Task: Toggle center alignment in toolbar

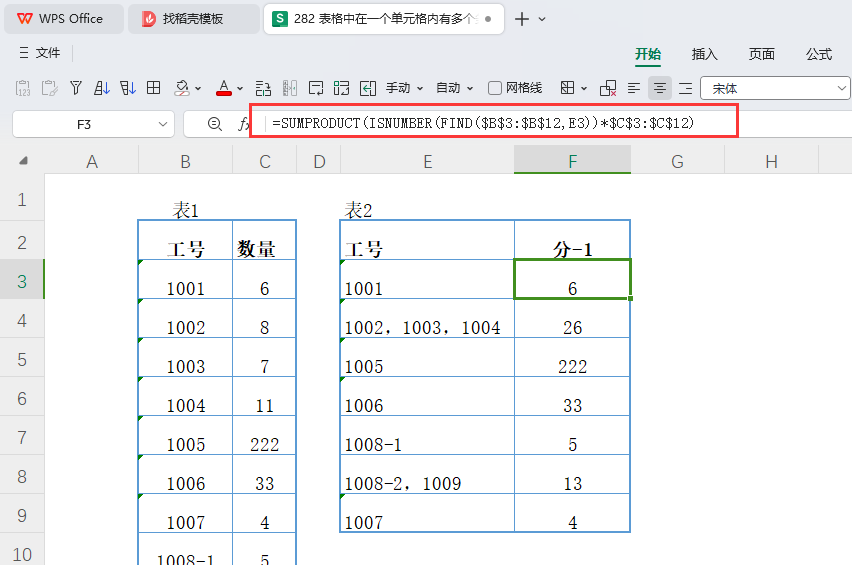Action: click(660, 88)
